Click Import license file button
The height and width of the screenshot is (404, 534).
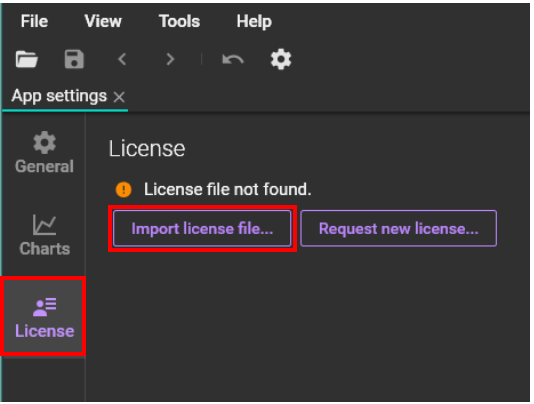point(202,228)
